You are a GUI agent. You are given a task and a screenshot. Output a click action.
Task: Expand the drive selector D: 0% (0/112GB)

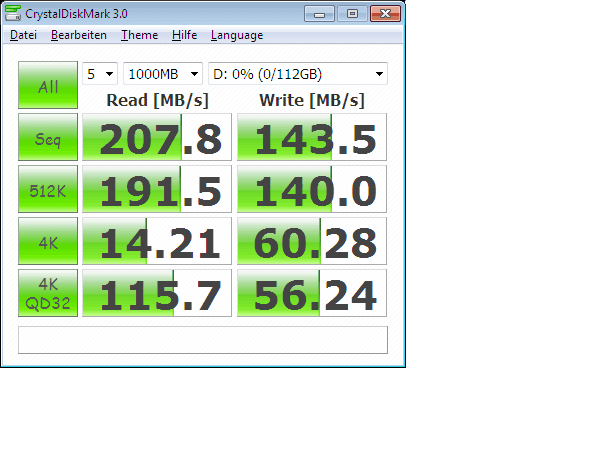[x=298, y=74]
